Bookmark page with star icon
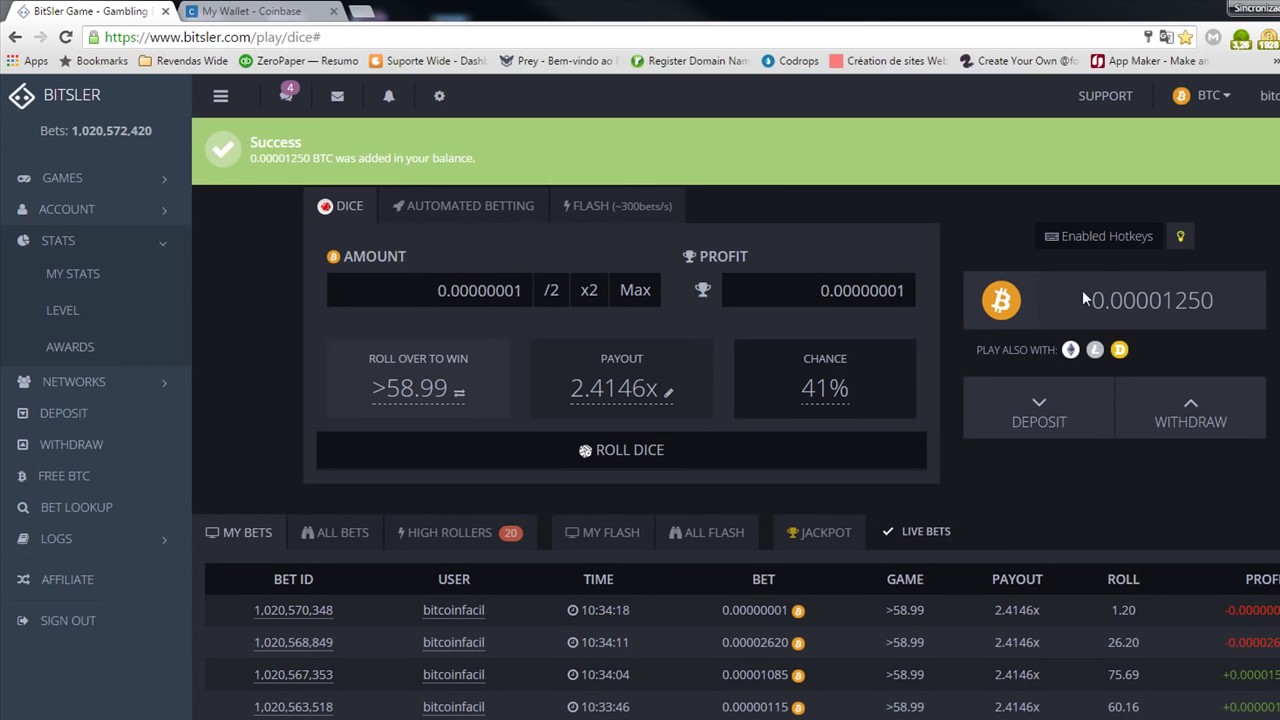1280x720 pixels. (1186, 37)
